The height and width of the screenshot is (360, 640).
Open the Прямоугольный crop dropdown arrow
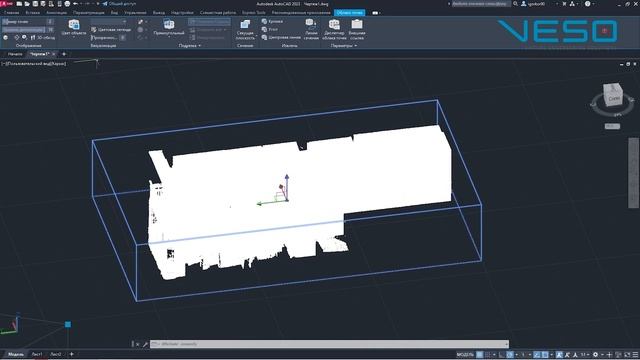point(169,37)
